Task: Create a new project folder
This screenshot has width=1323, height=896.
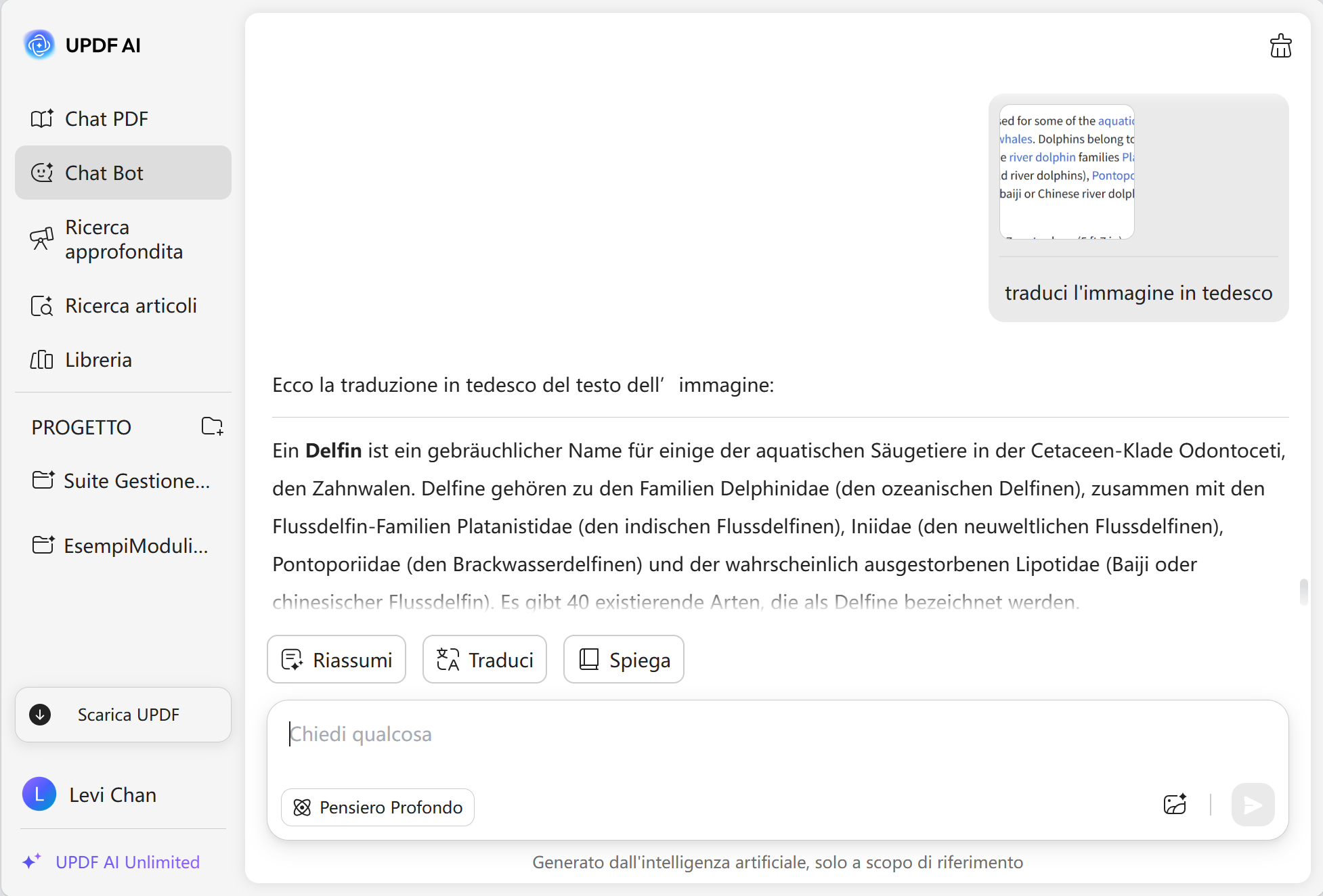Action: click(x=212, y=426)
